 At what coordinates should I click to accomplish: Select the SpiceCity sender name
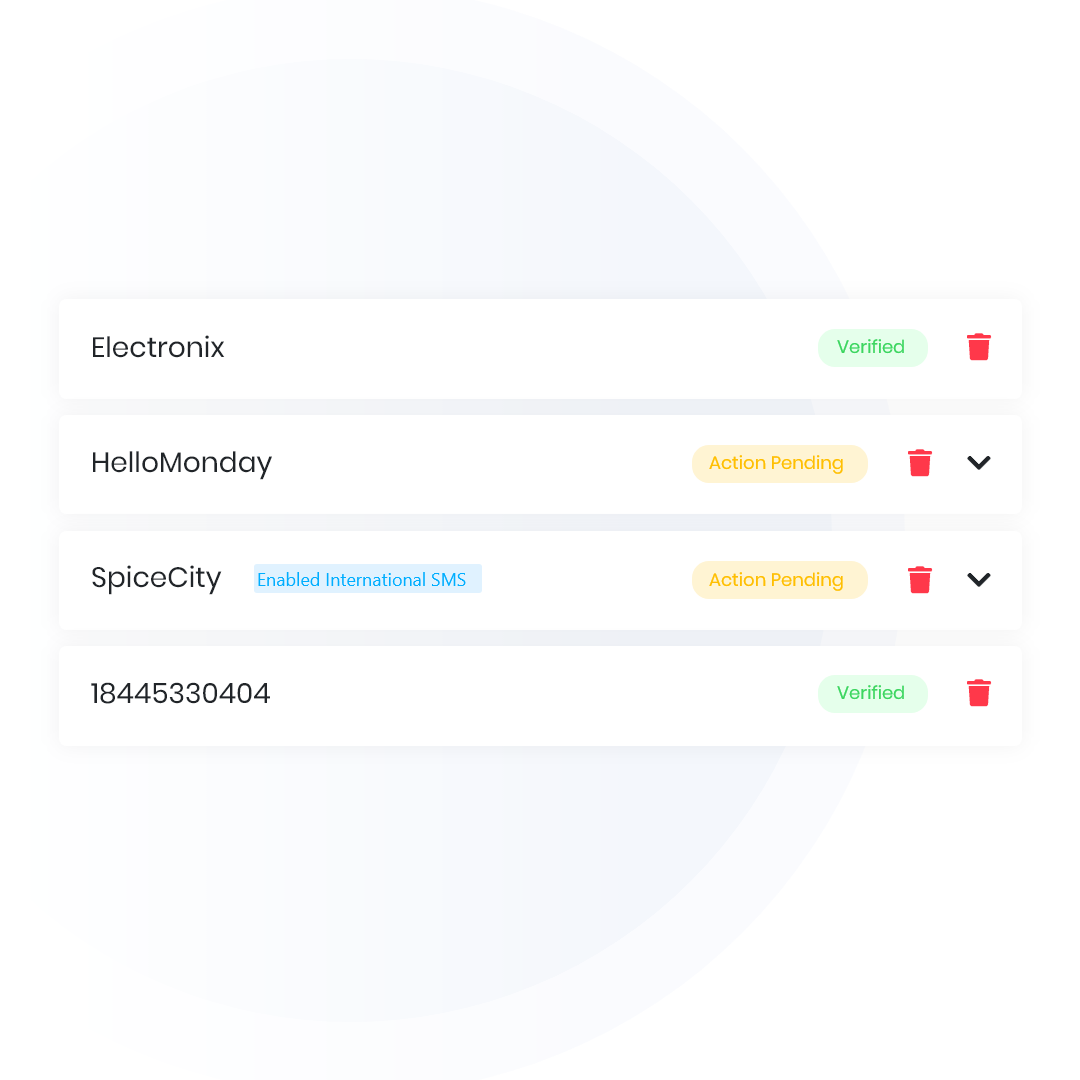(x=156, y=578)
